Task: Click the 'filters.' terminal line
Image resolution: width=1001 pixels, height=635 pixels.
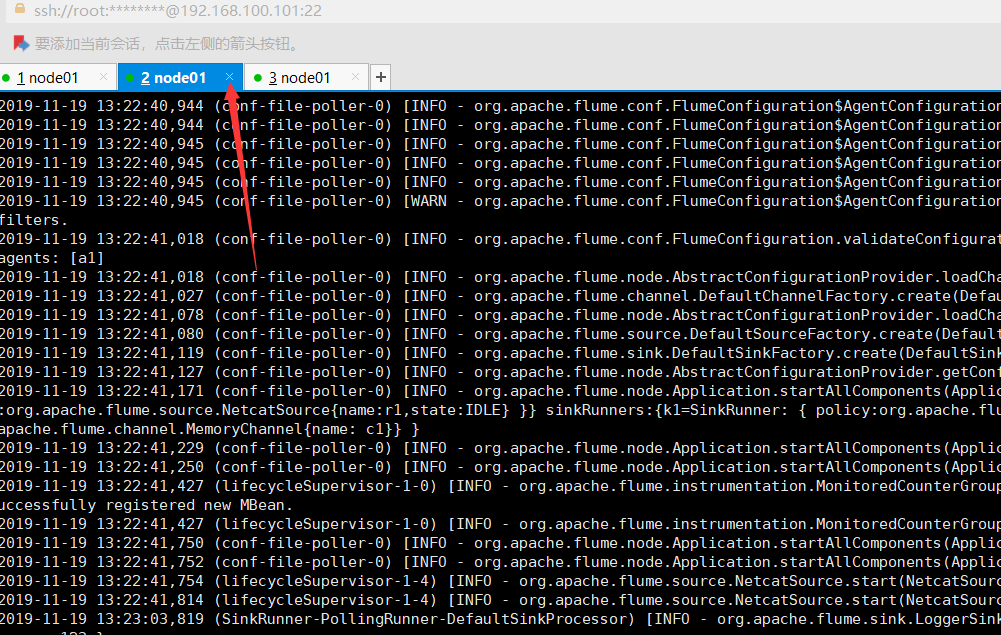Action: [x=33, y=220]
